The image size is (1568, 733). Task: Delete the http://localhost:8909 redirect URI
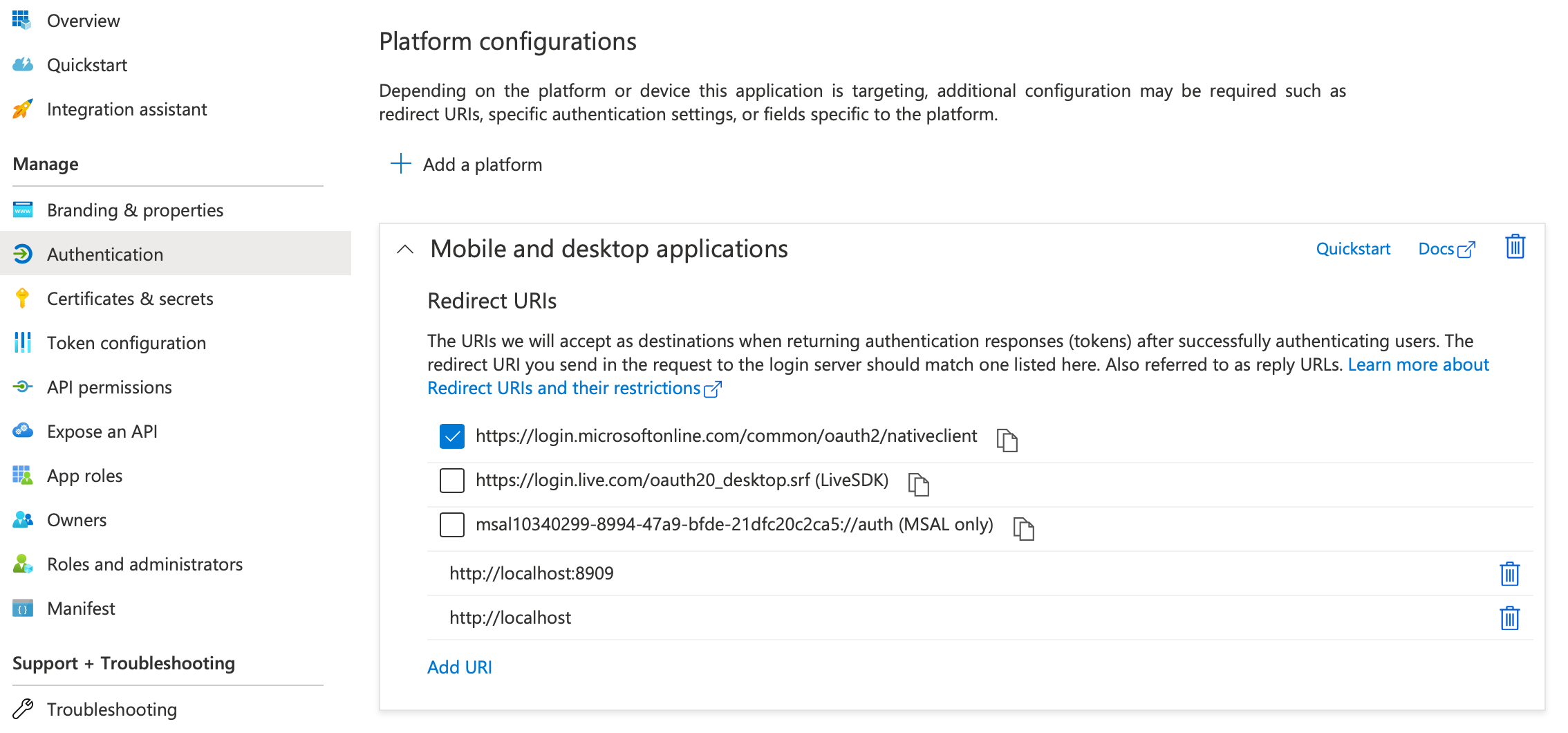click(1509, 573)
